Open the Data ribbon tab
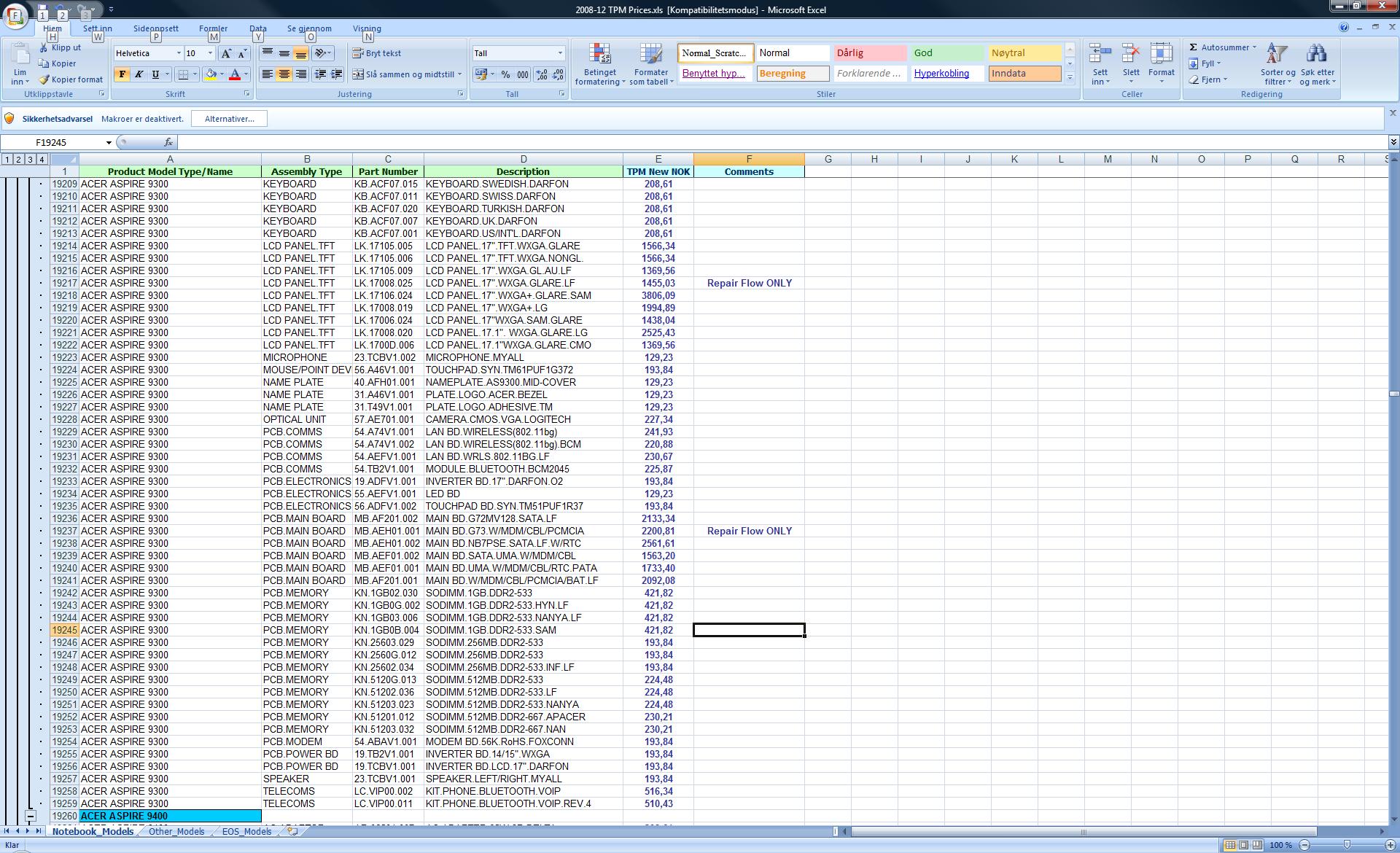The height and width of the screenshot is (853, 1400). click(258, 28)
